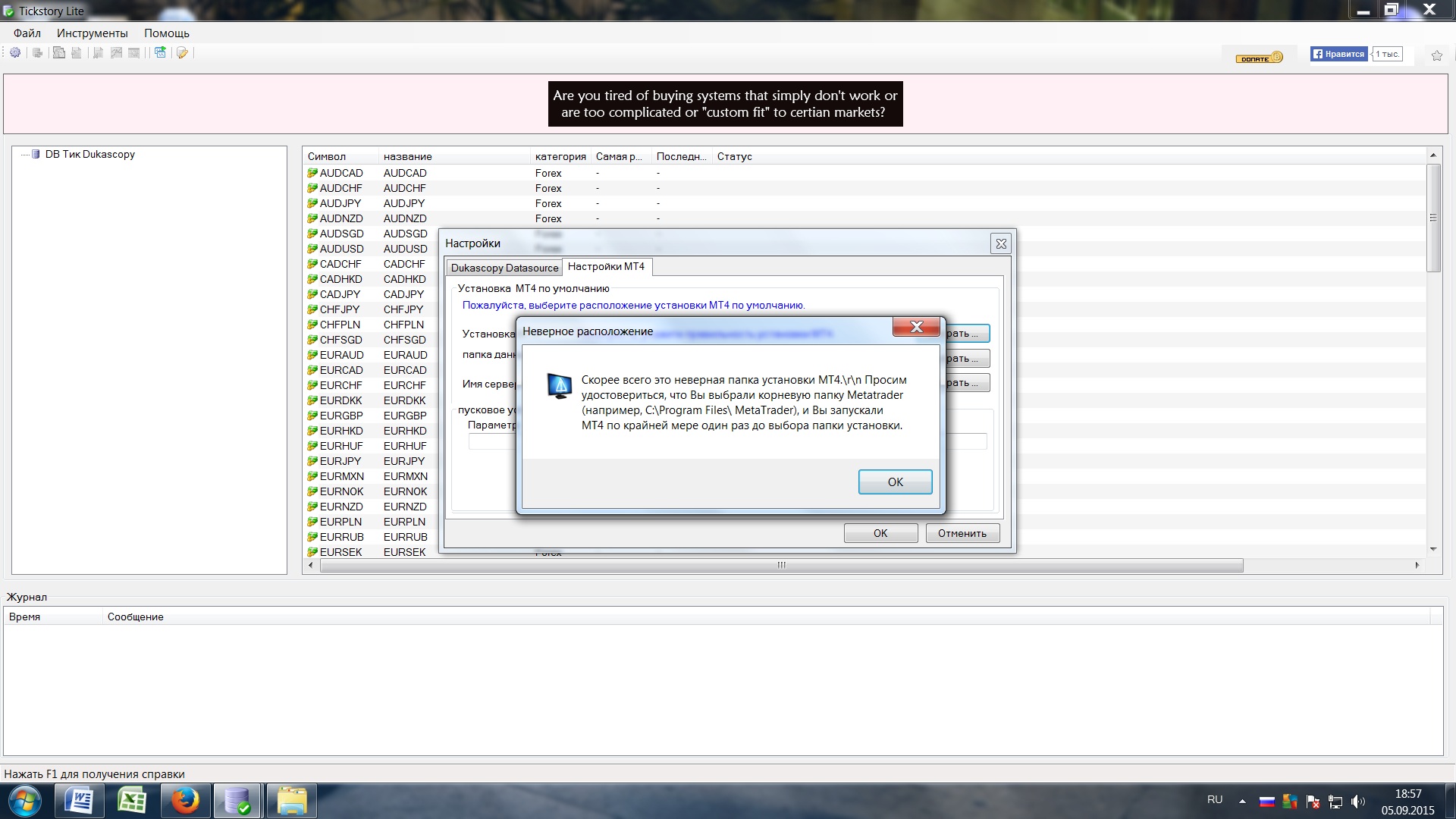Click the Donate button
The image size is (1456, 819).
pos(1259,58)
